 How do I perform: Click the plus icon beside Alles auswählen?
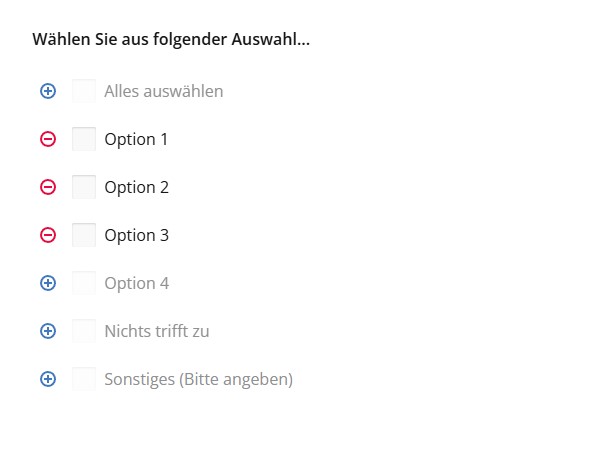(x=48, y=91)
